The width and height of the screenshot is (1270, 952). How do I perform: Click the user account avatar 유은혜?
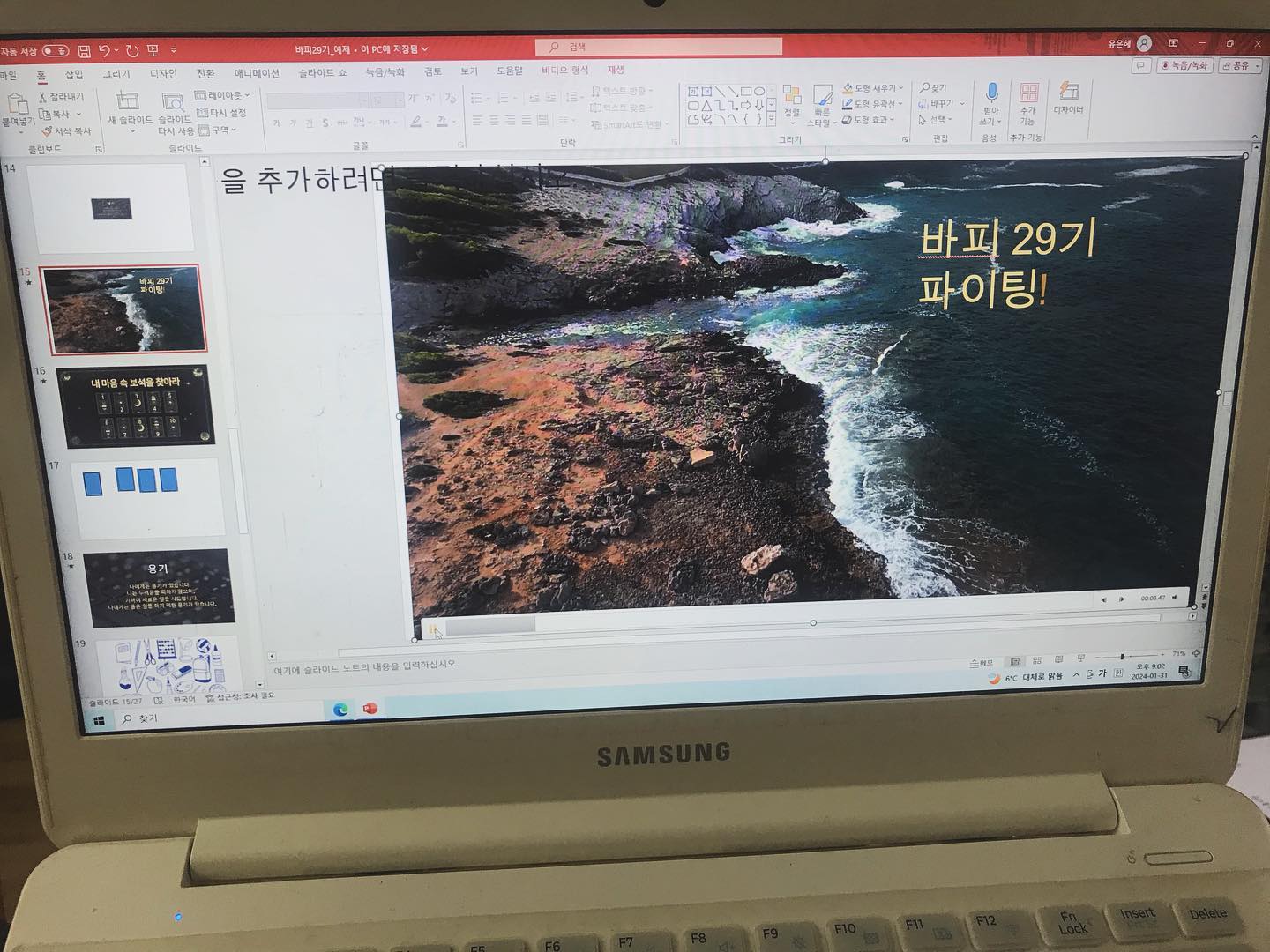[1144, 43]
